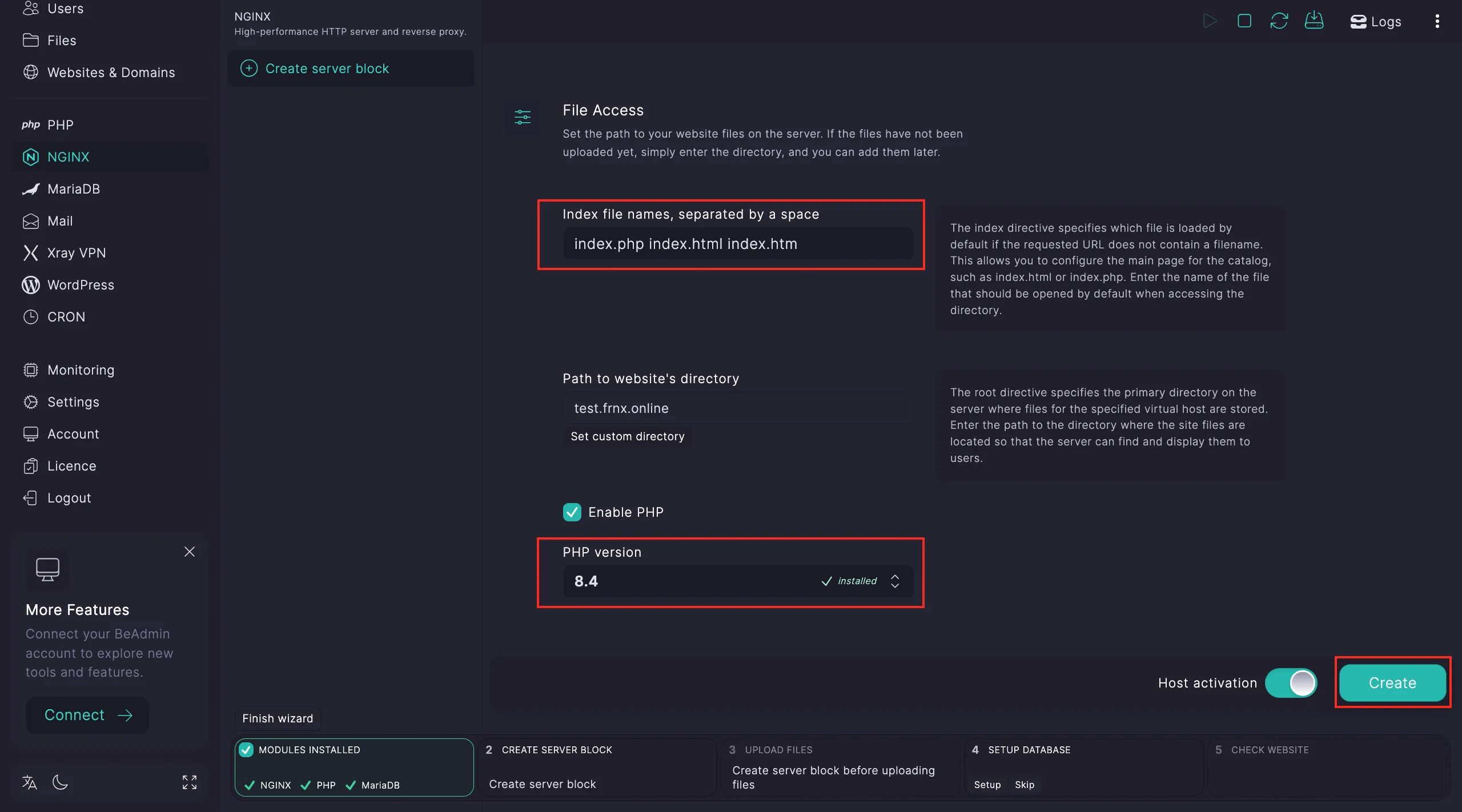Click the install/download module icon
The image size is (1462, 812).
1314,21
